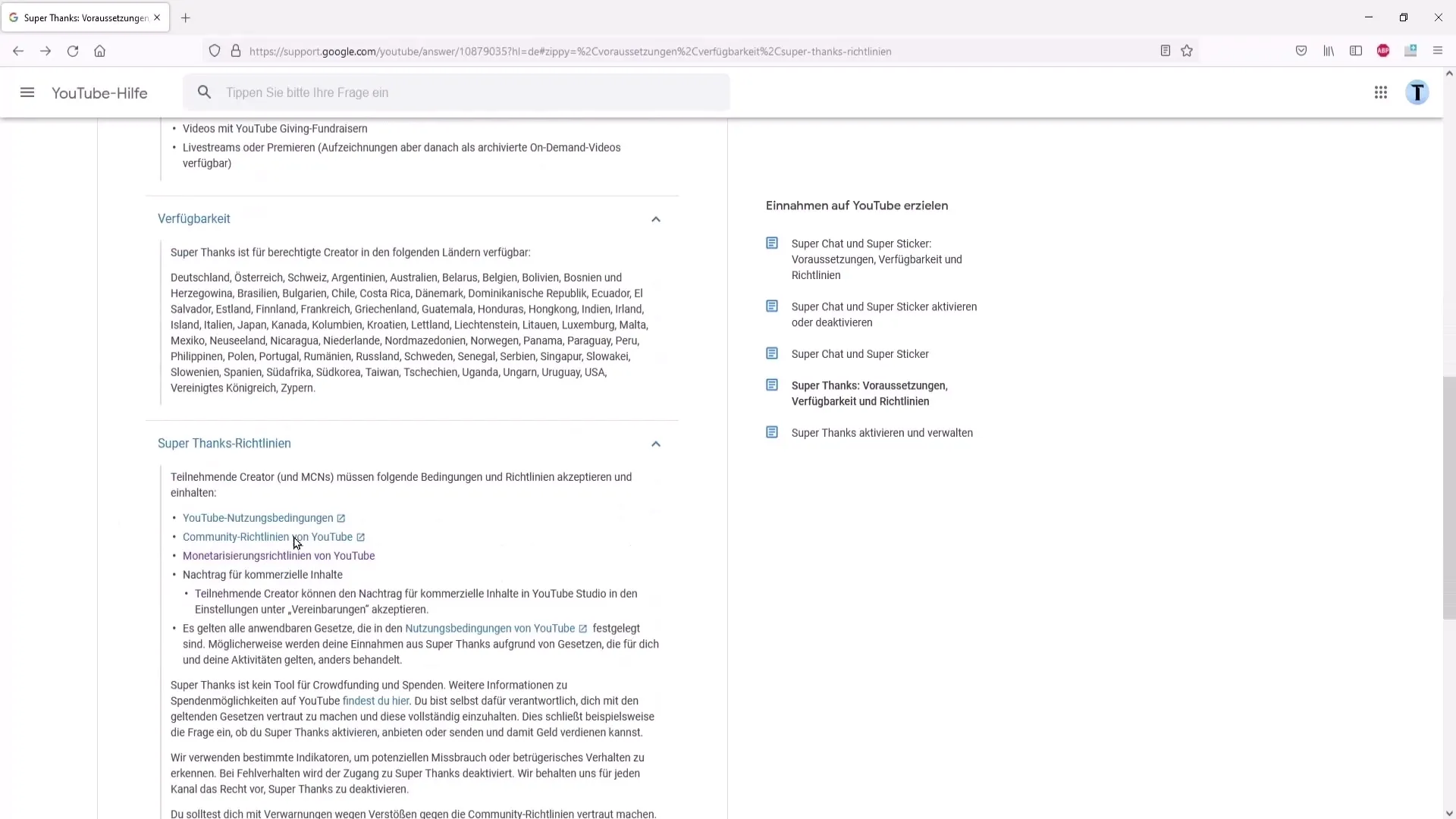Restore down the browser window
Viewport: 1456px width, 819px height.
pos(1404,17)
